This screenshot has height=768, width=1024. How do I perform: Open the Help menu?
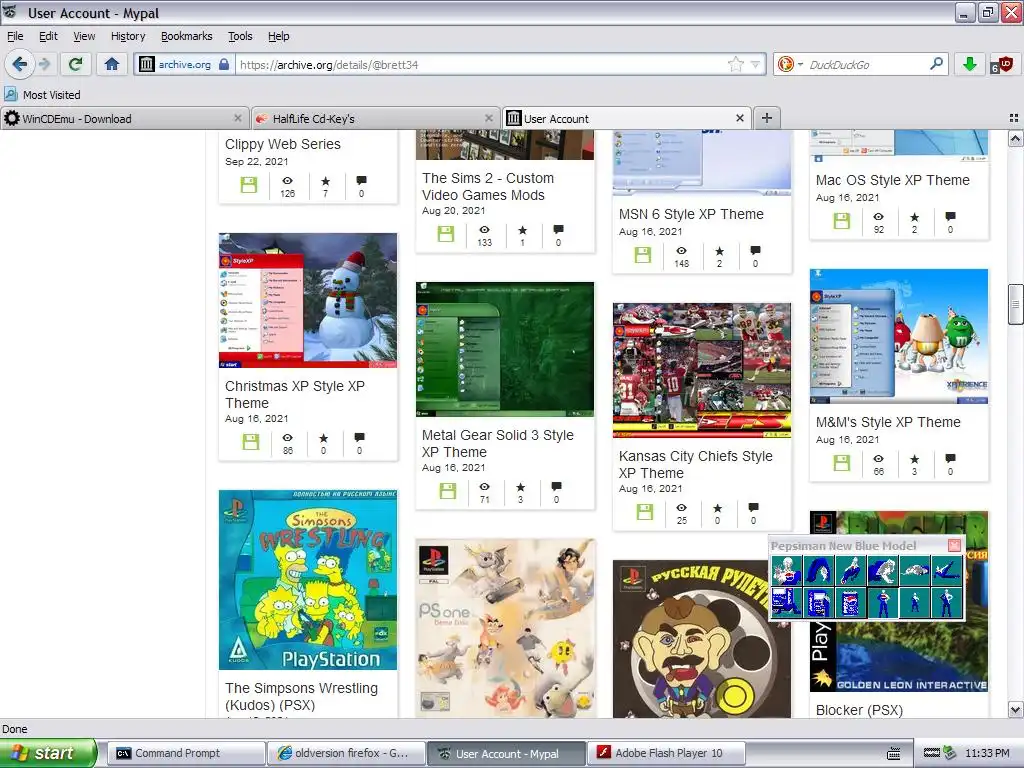pos(279,37)
